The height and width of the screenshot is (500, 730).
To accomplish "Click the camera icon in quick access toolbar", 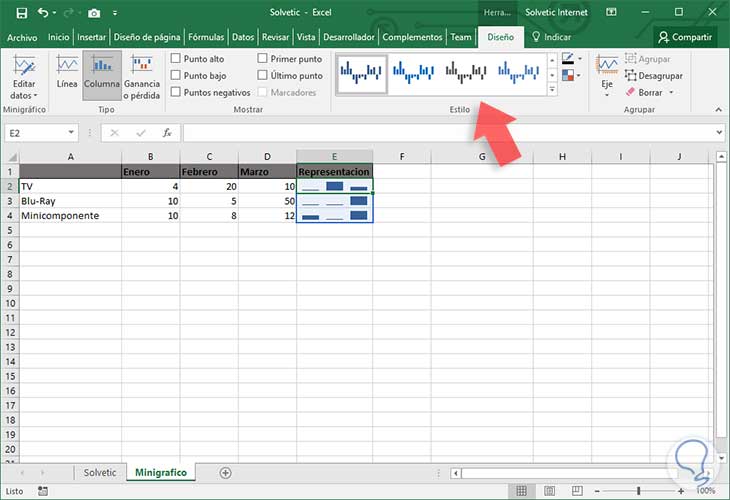I will (94, 13).
